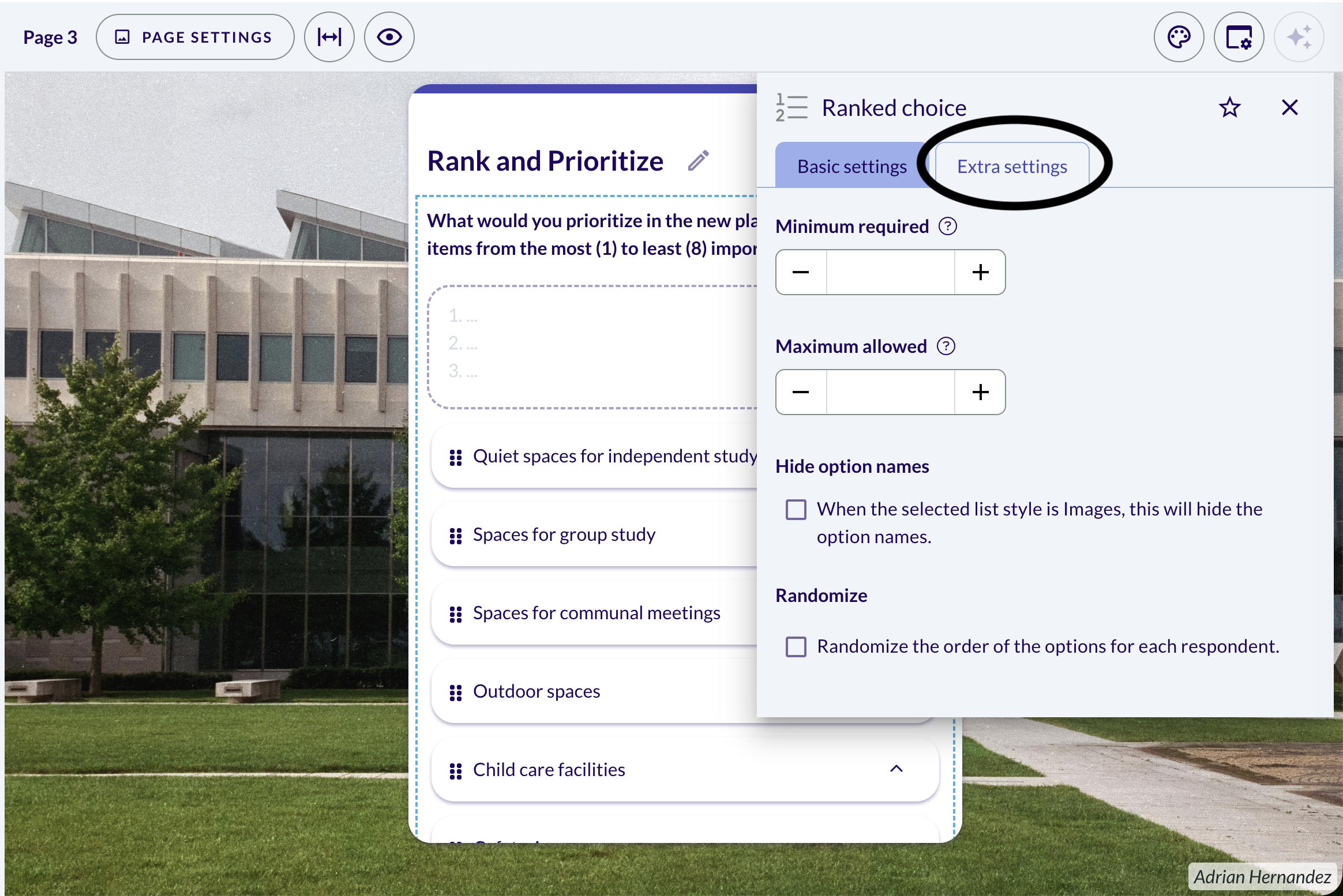This screenshot has height=896, width=1343.
Task: Click the Page 3 label
Action: tap(50, 37)
